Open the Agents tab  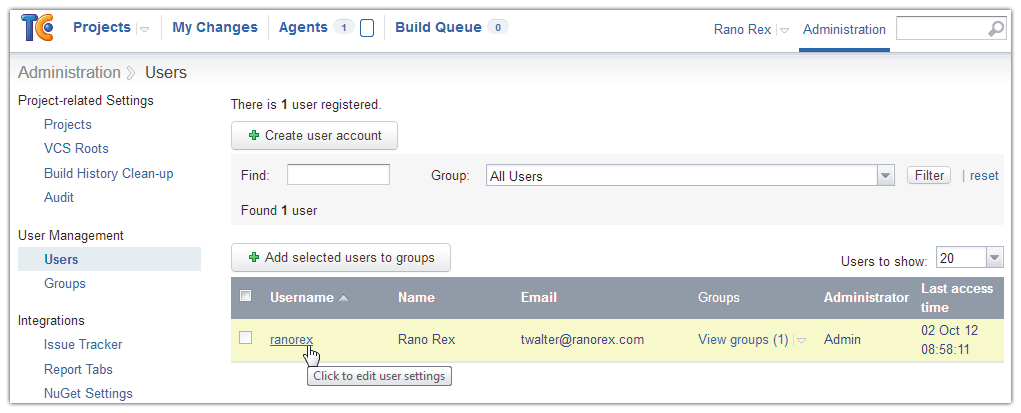click(303, 27)
